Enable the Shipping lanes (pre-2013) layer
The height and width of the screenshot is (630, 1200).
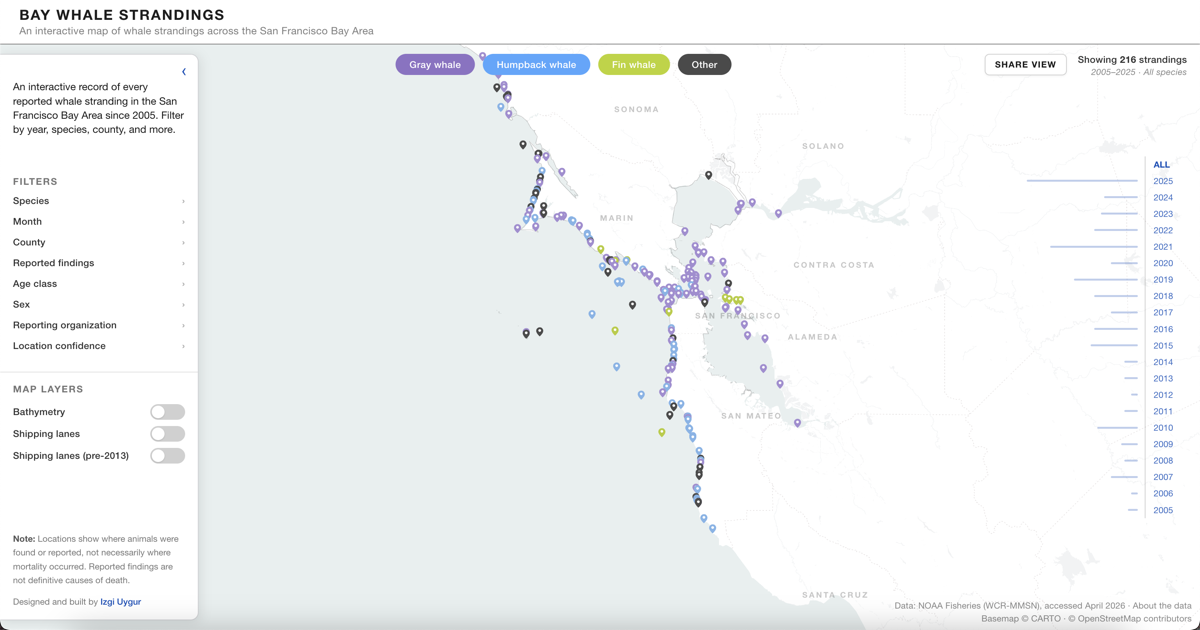[167, 455]
